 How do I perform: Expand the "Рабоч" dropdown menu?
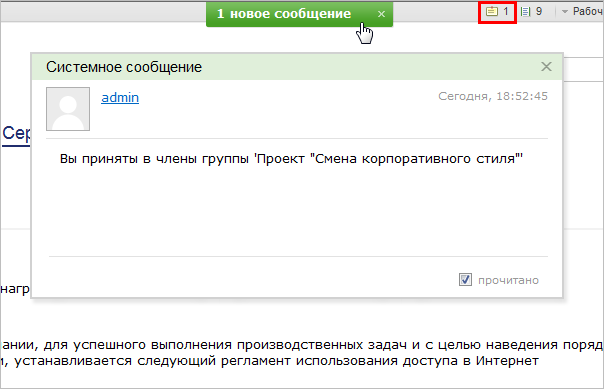583,12
